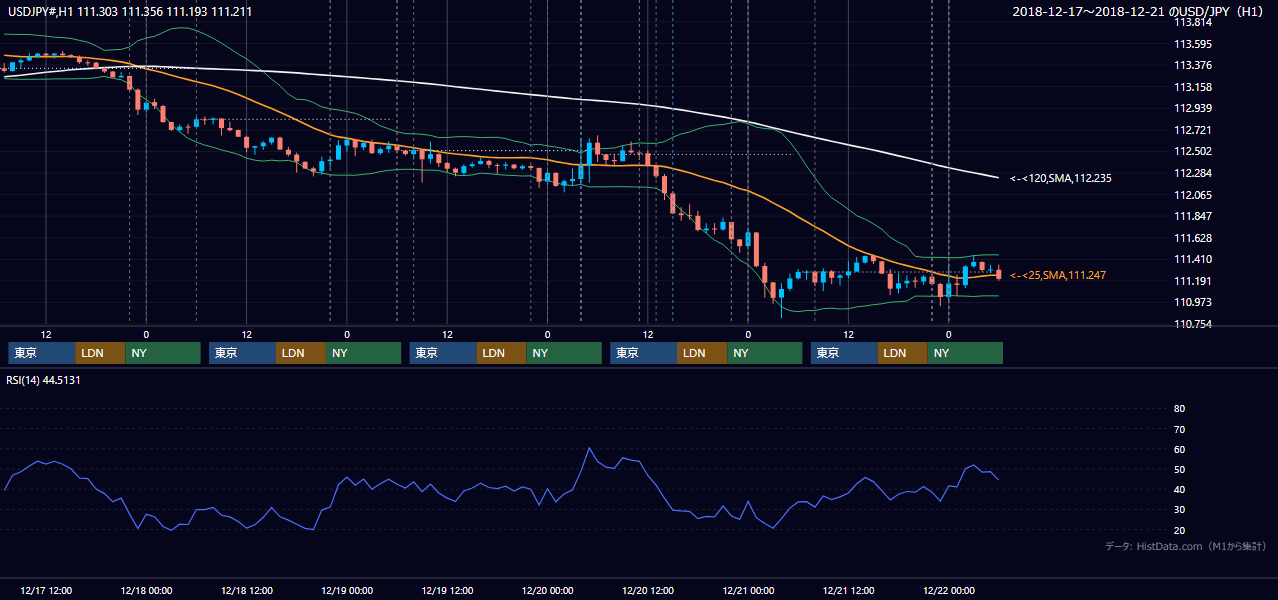This screenshot has height=600, width=1278.
Task: Click price axis value 111.191
Action: coord(1193,281)
